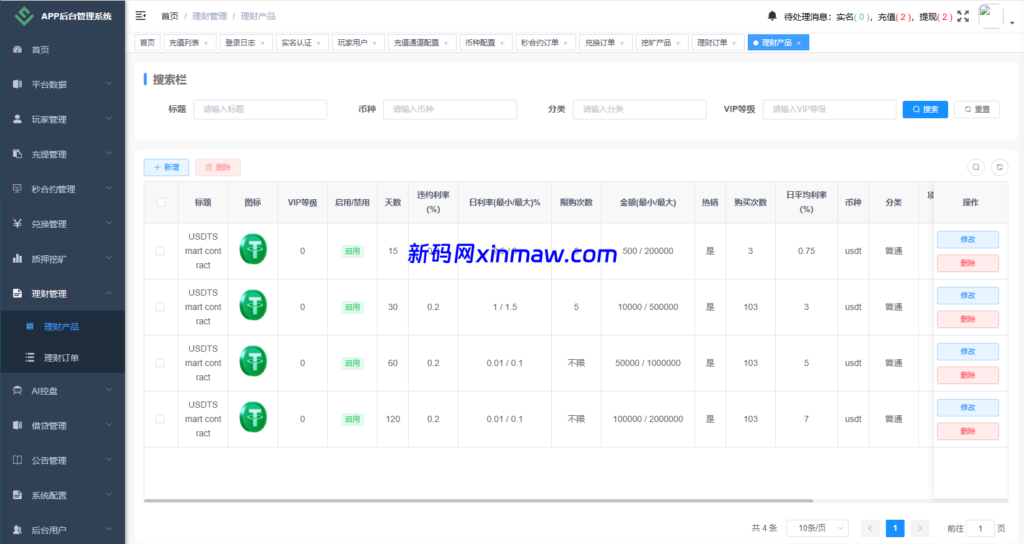Click the 充提管理 sidebar icon
Viewport: 1024px width, 544px height.
pyautogui.click(x=18, y=154)
